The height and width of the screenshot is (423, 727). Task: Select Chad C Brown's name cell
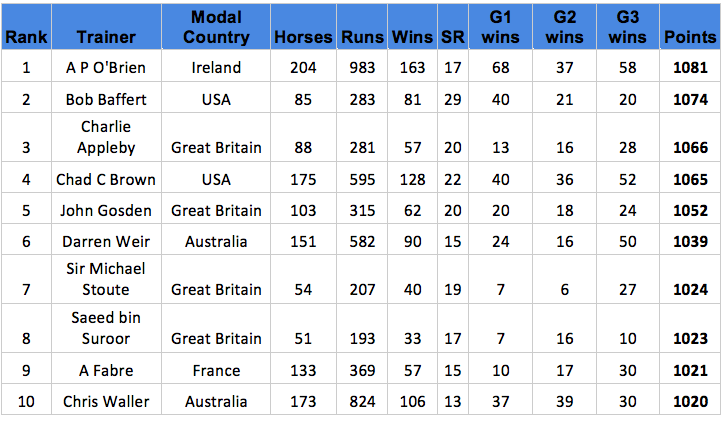coord(105,179)
